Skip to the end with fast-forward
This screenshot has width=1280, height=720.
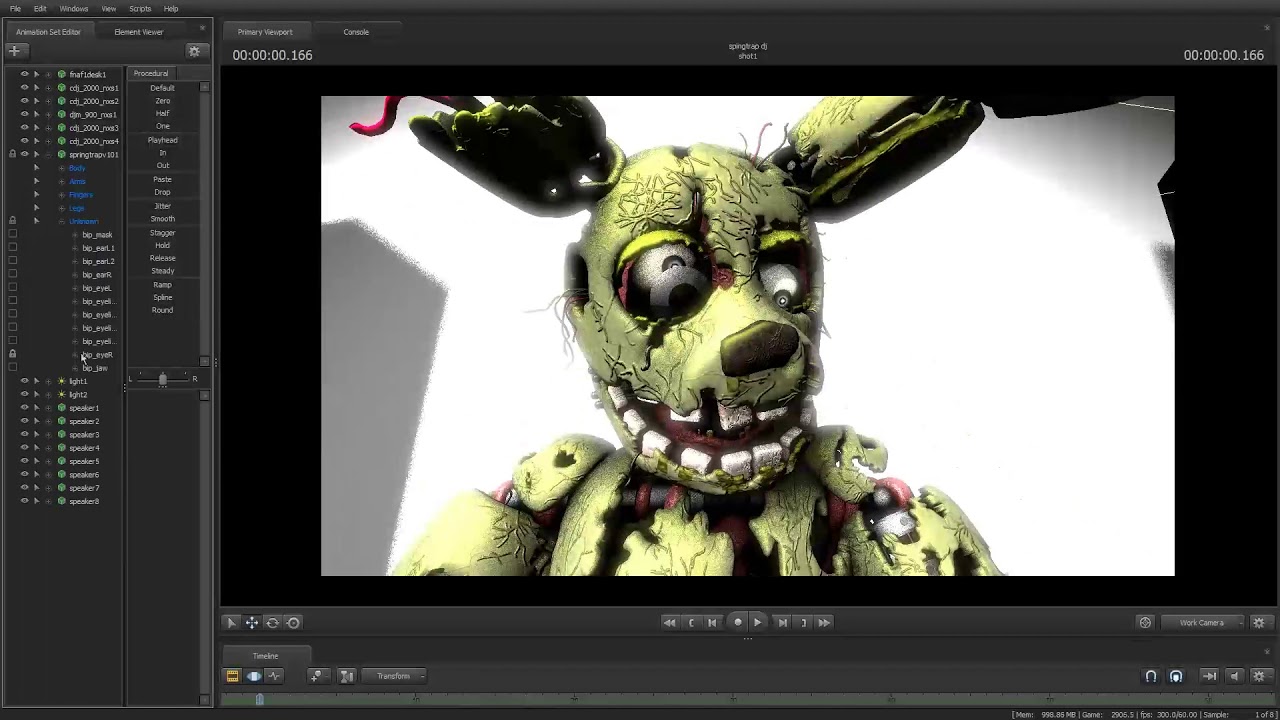point(824,622)
